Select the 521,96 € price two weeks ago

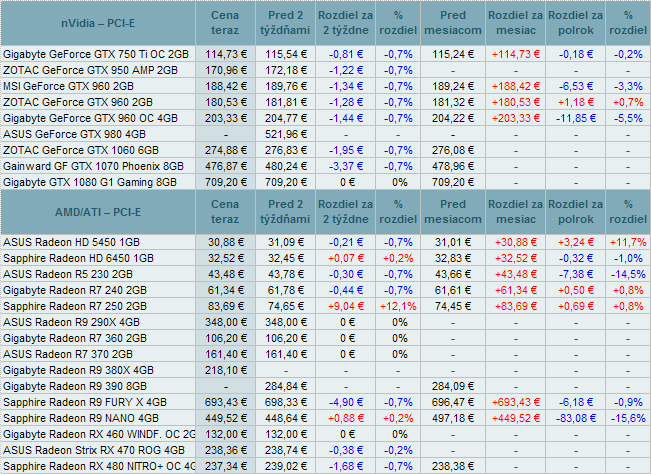tap(286, 134)
